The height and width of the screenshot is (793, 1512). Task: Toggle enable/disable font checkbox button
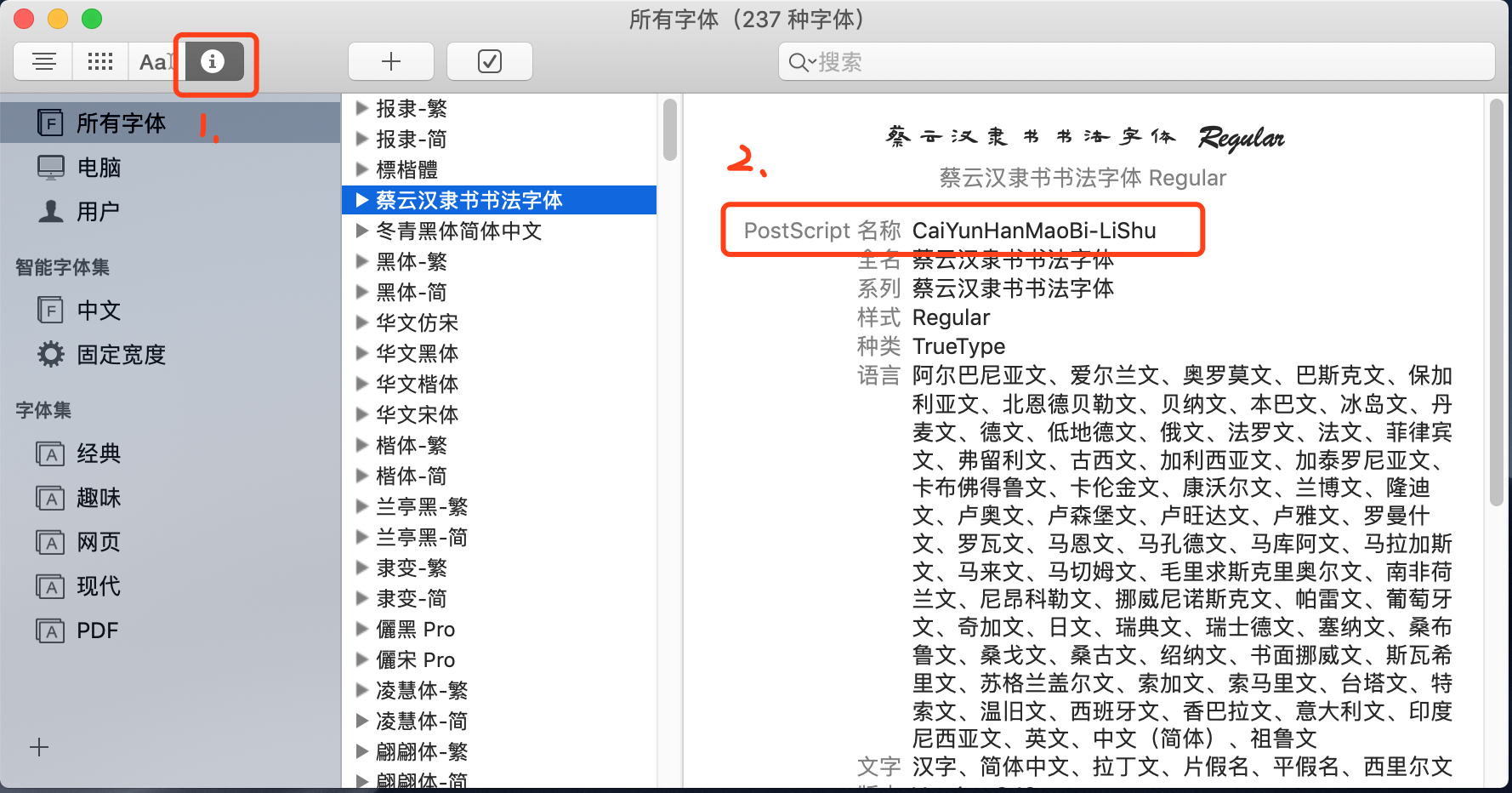tap(490, 61)
